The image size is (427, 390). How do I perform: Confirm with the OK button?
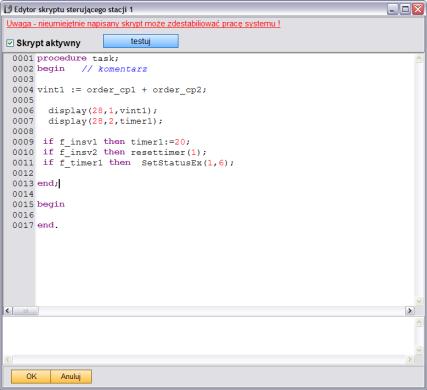tap(31, 376)
